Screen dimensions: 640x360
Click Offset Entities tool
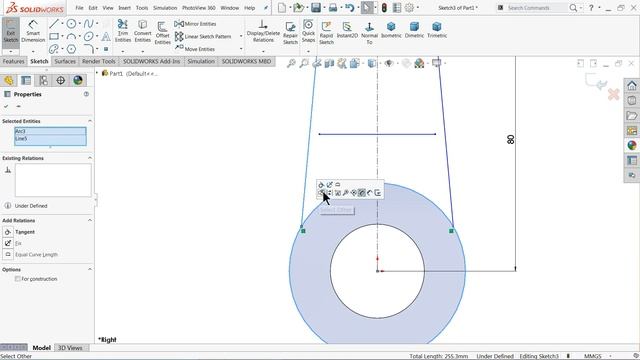pyautogui.click(x=162, y=33)
